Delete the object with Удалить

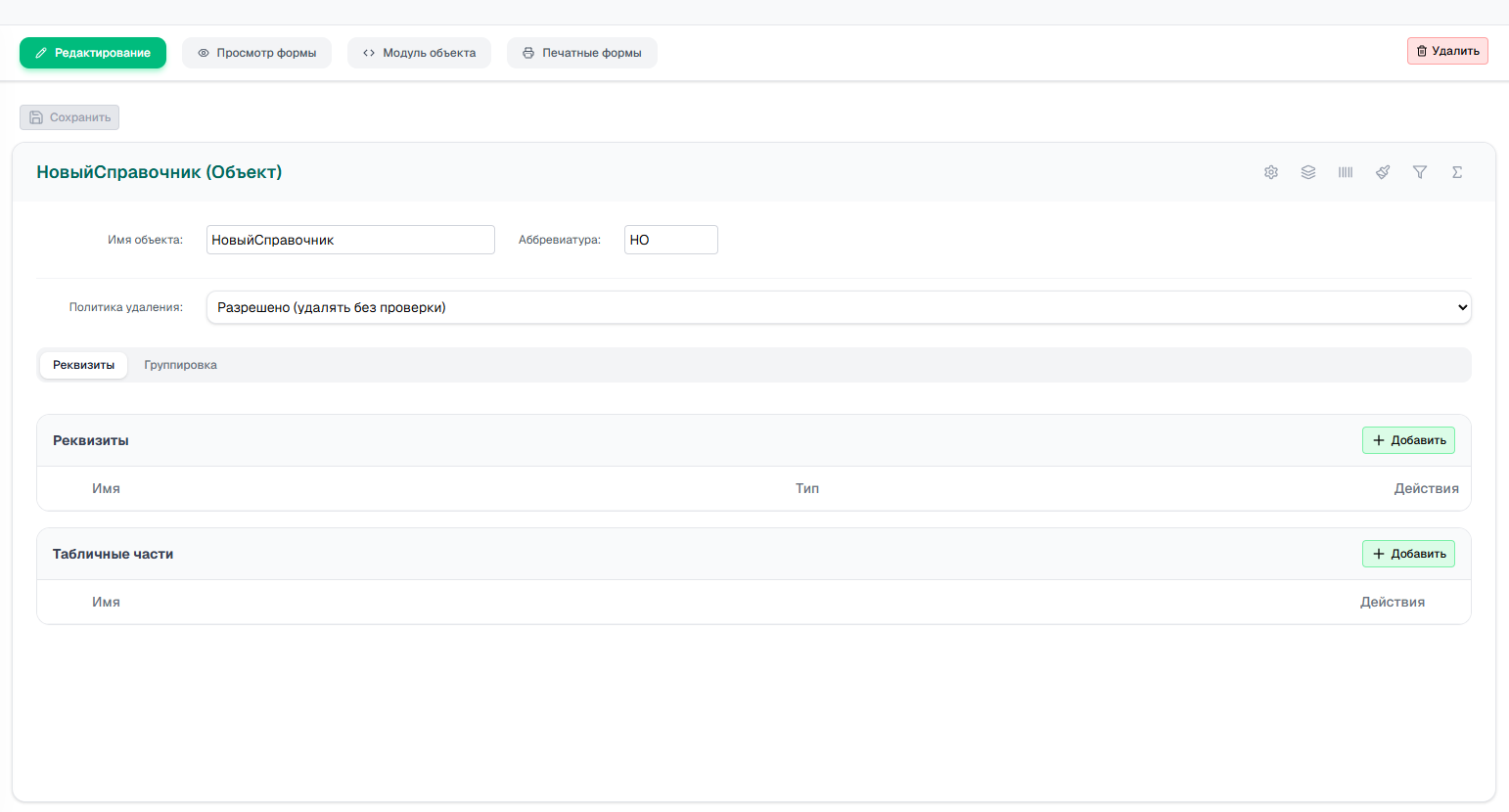click(x=1447, y=51)
